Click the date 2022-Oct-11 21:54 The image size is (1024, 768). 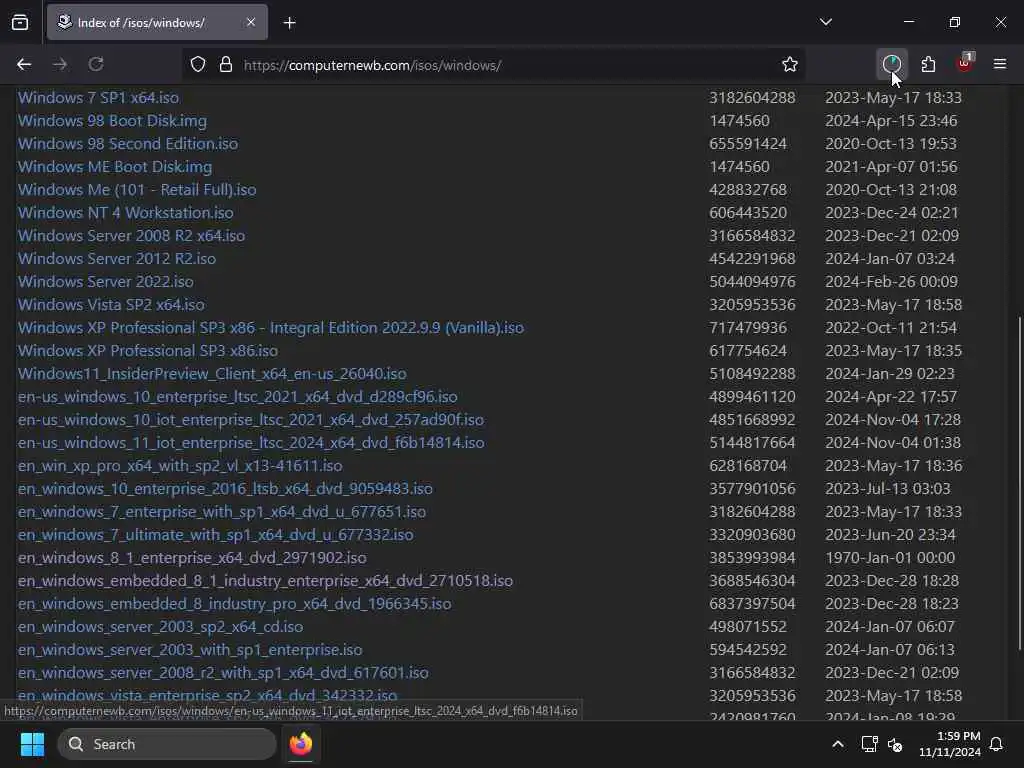[x=891, y=327]
